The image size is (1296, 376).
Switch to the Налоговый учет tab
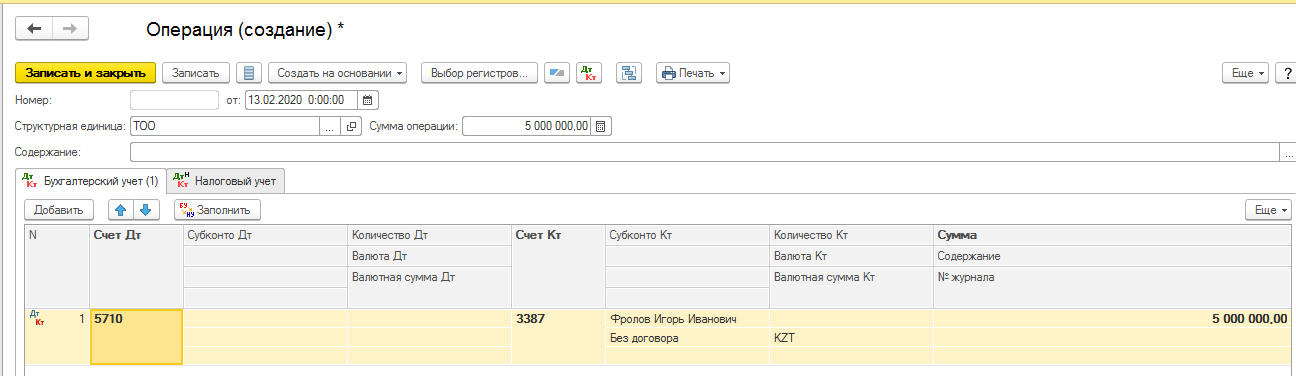pos(226,181)
